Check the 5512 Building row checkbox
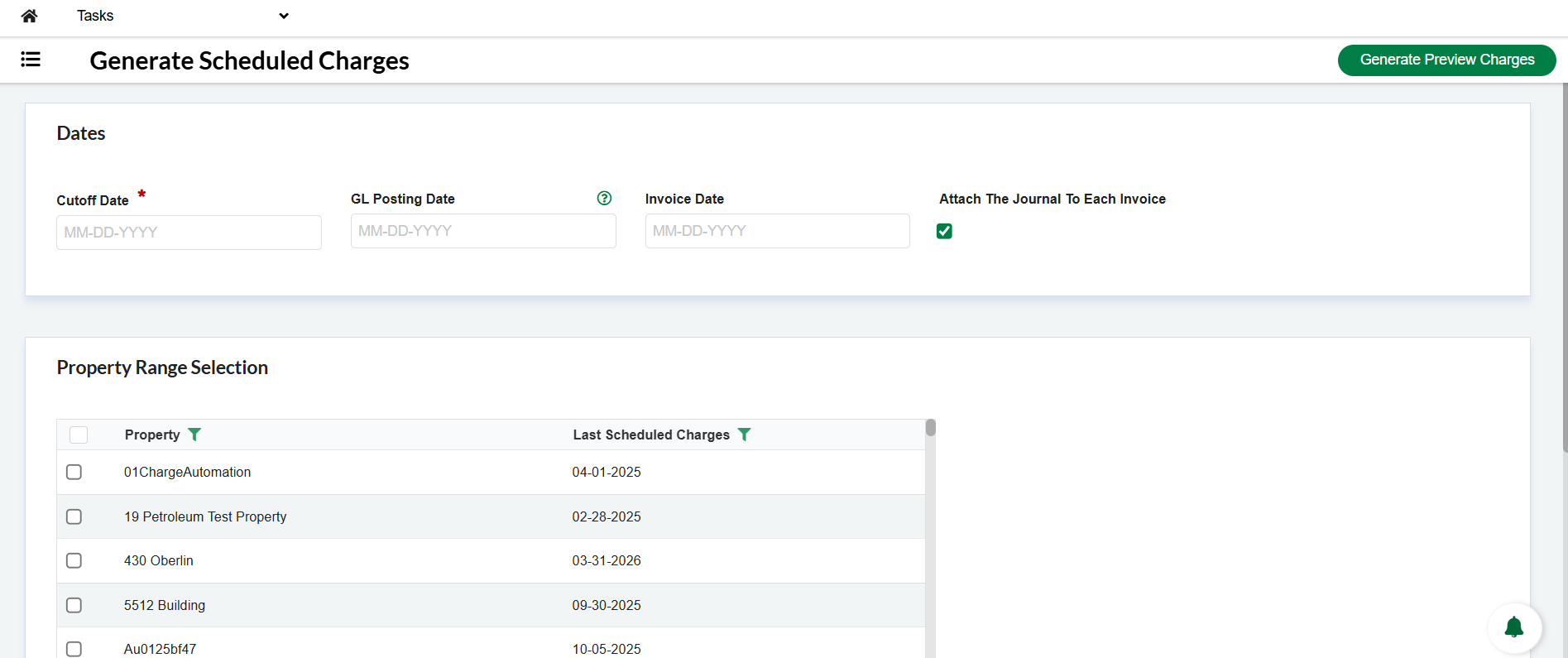The height and width of the screenshot is (658, 1568). click(x=74, y=605)
